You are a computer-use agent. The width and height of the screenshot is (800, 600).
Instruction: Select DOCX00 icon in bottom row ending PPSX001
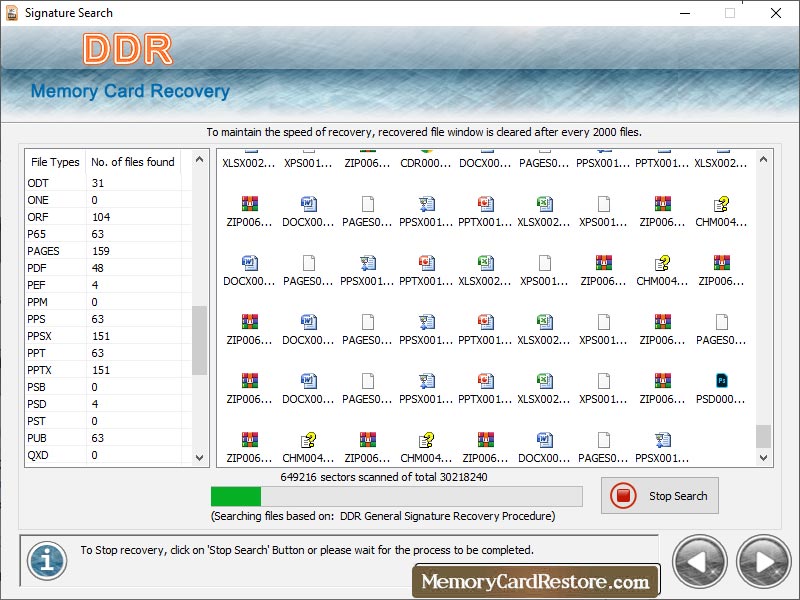(x=544, y=439)
